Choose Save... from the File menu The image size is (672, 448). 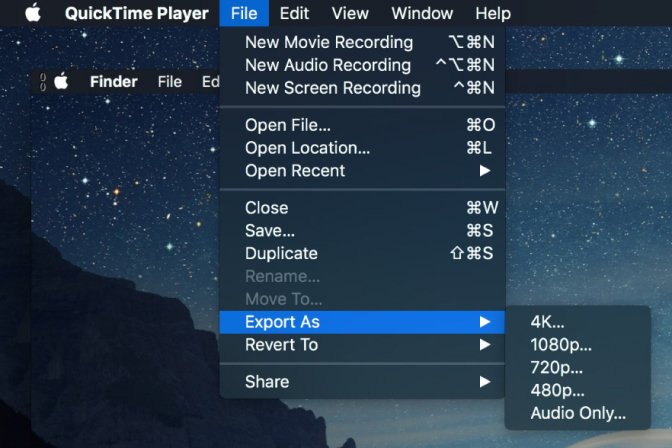click(x=363, y=231)
